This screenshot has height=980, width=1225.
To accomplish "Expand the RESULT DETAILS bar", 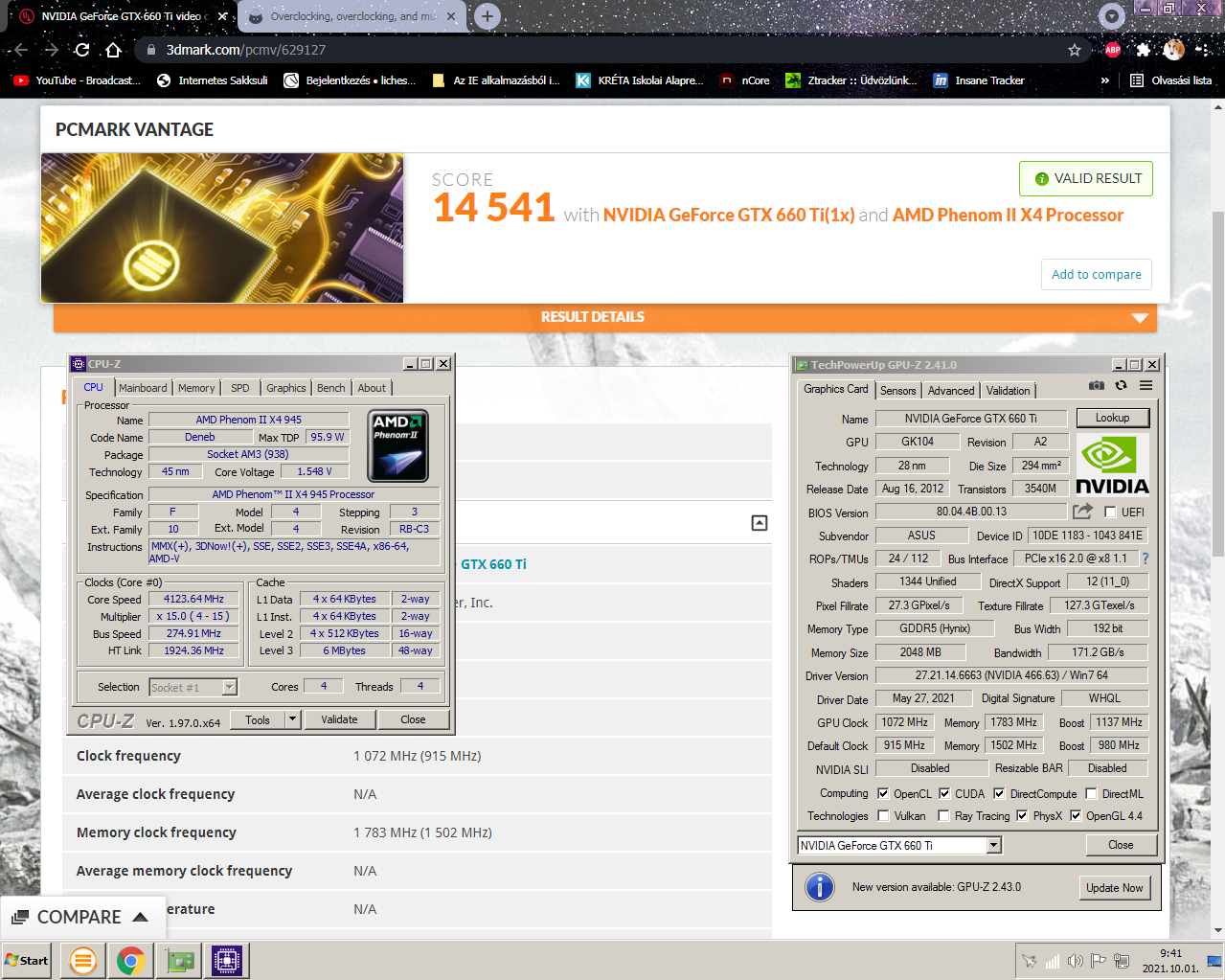I will point(604,317).
